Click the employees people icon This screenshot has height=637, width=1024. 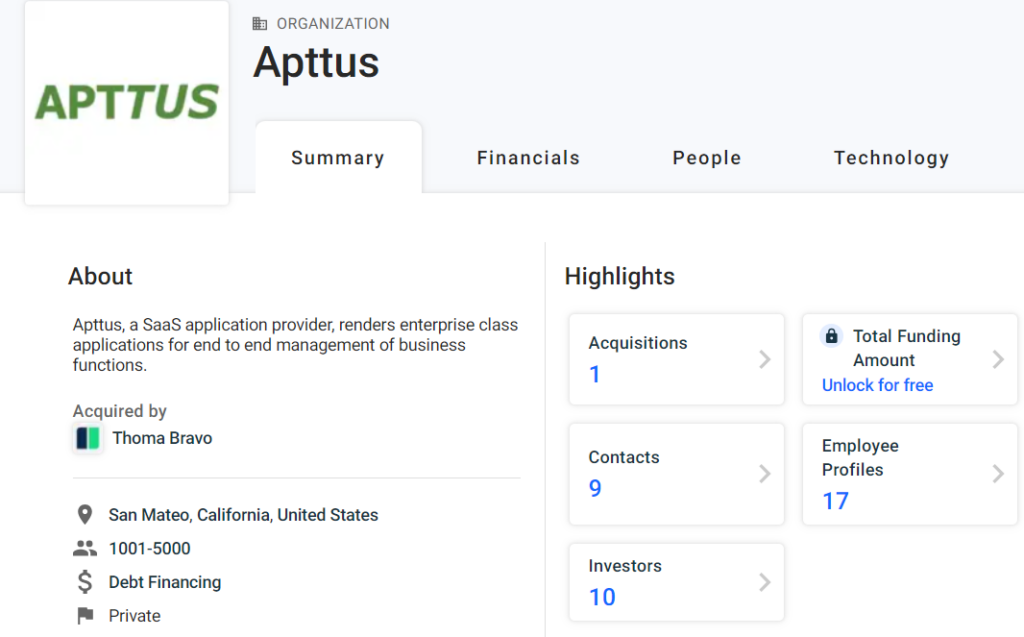point(85,548)
